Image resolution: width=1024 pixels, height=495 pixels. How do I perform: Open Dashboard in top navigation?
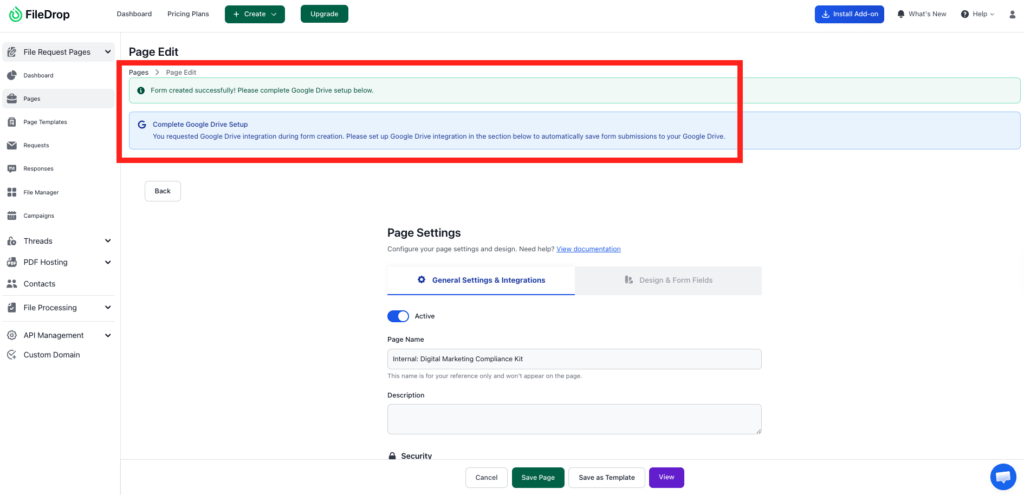click(x=134, y=14)
